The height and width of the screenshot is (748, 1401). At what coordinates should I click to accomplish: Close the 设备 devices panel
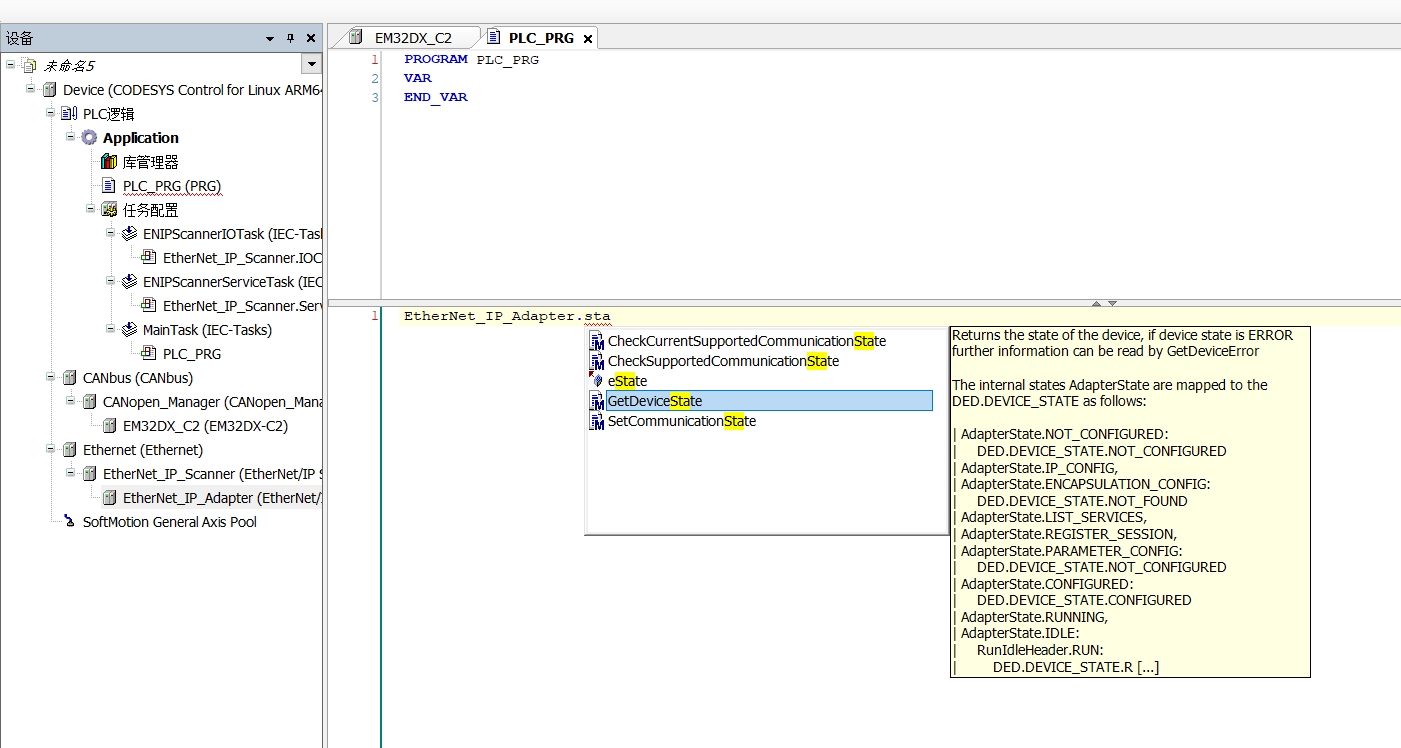tap(311, 38)
